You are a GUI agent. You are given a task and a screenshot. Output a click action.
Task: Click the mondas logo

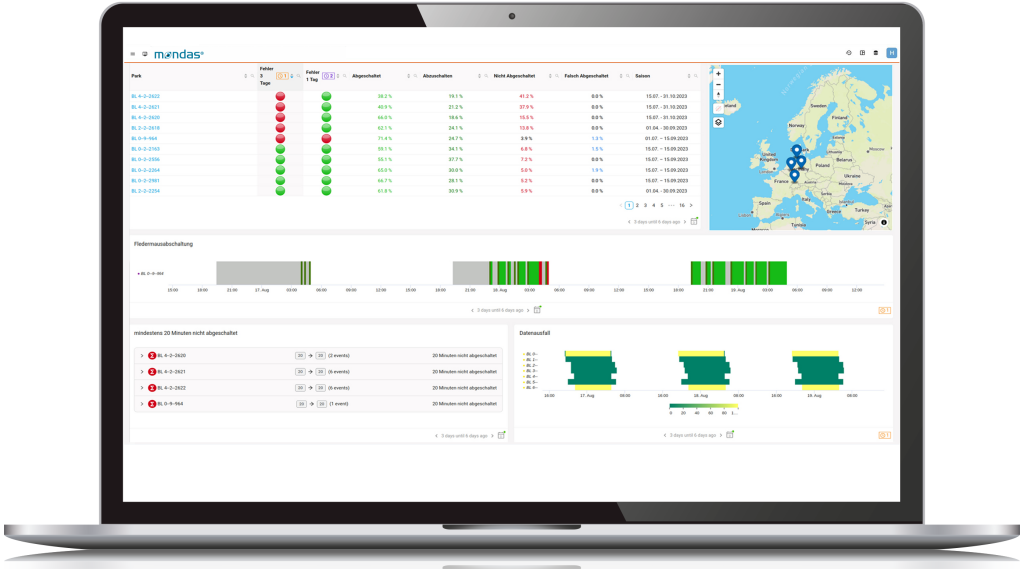coord(178,54)
